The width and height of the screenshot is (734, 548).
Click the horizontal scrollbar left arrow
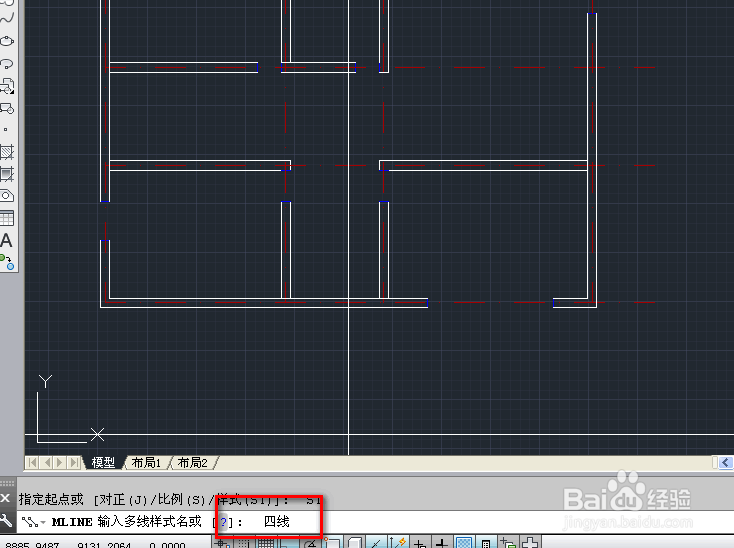(x=726, y=463)
